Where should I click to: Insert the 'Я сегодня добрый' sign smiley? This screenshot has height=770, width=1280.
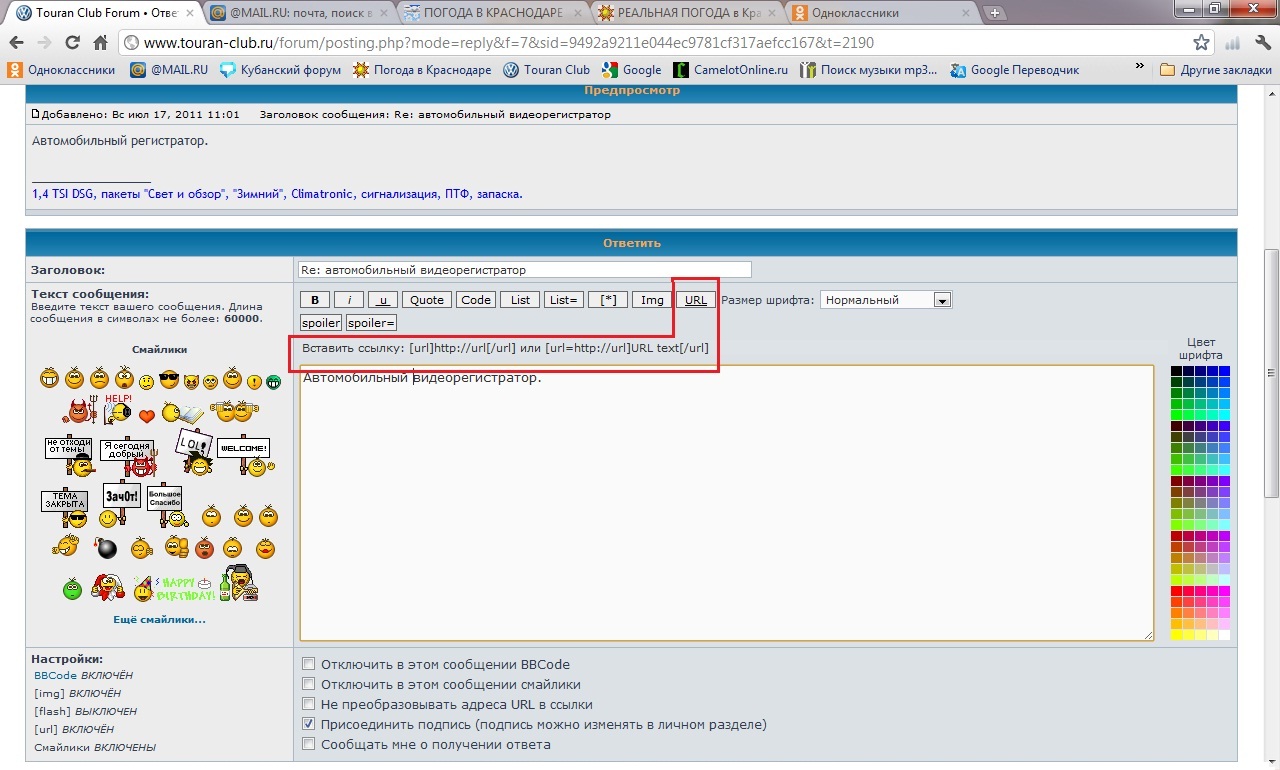pyautogui.click(x=129, y=457)
